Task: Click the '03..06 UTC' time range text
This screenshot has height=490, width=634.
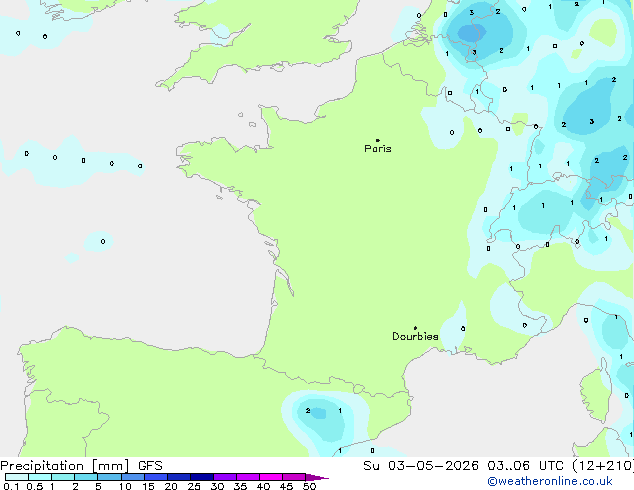Action: coord(525,466)
